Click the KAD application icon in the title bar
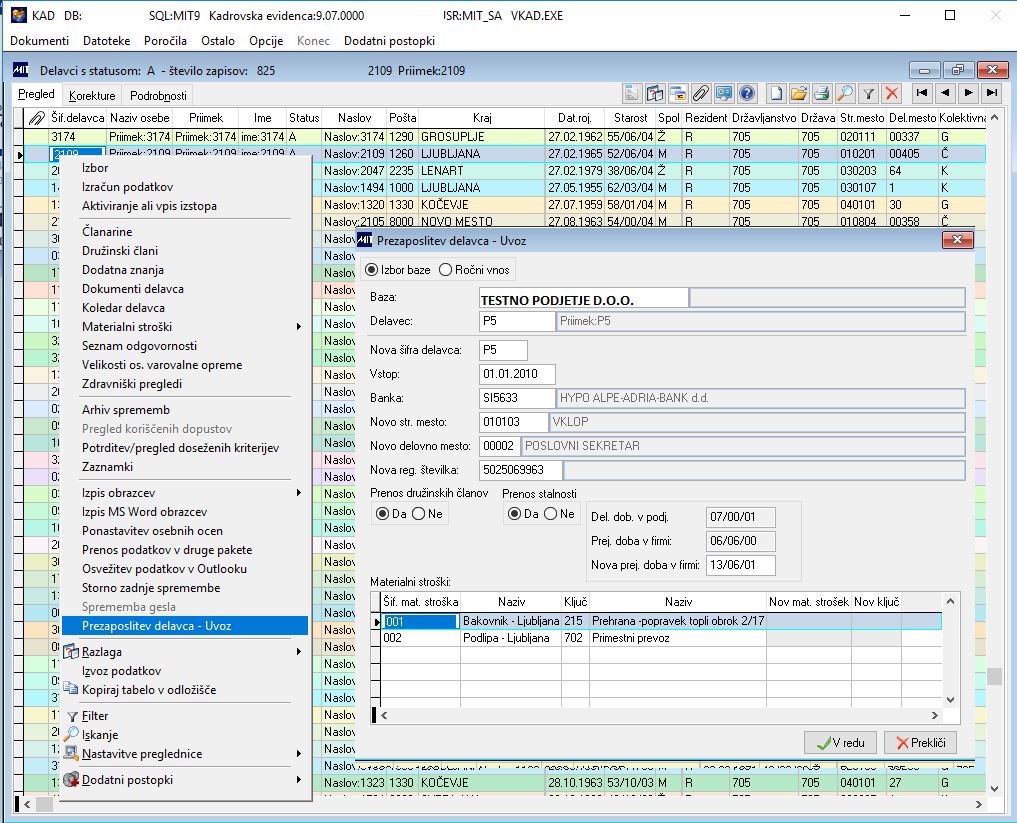This screenshot has width=1017, height=823. [19, 15]
